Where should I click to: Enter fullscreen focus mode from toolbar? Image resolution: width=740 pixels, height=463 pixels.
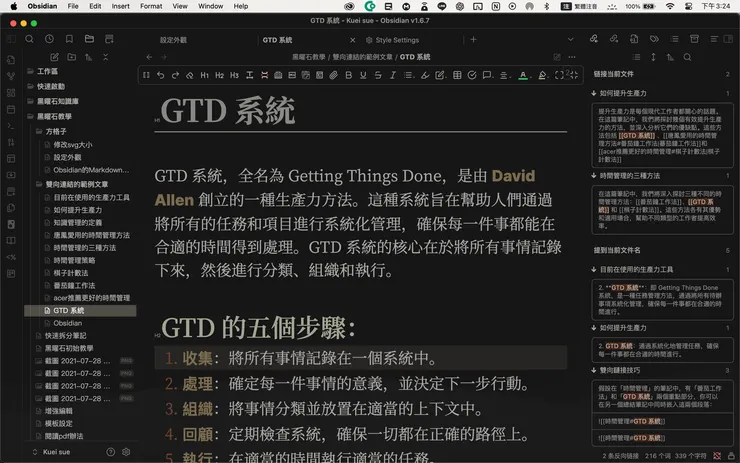[x=559, y=76]
